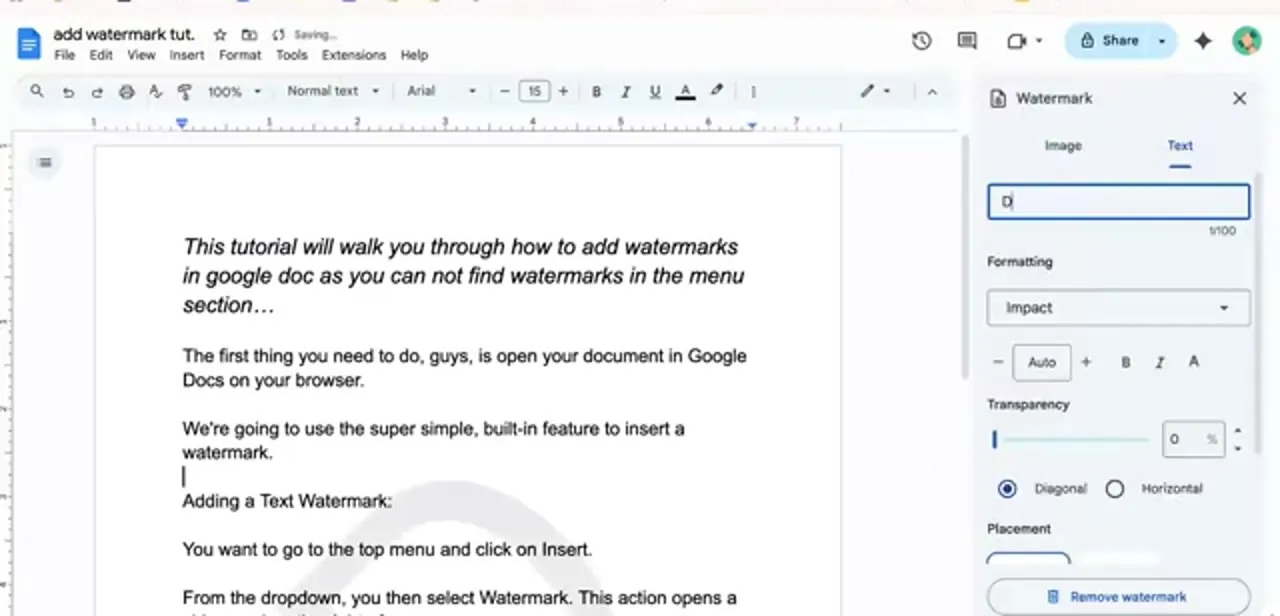Open version history clock icon
1280x616 pixels.
[x=921, y=41]
